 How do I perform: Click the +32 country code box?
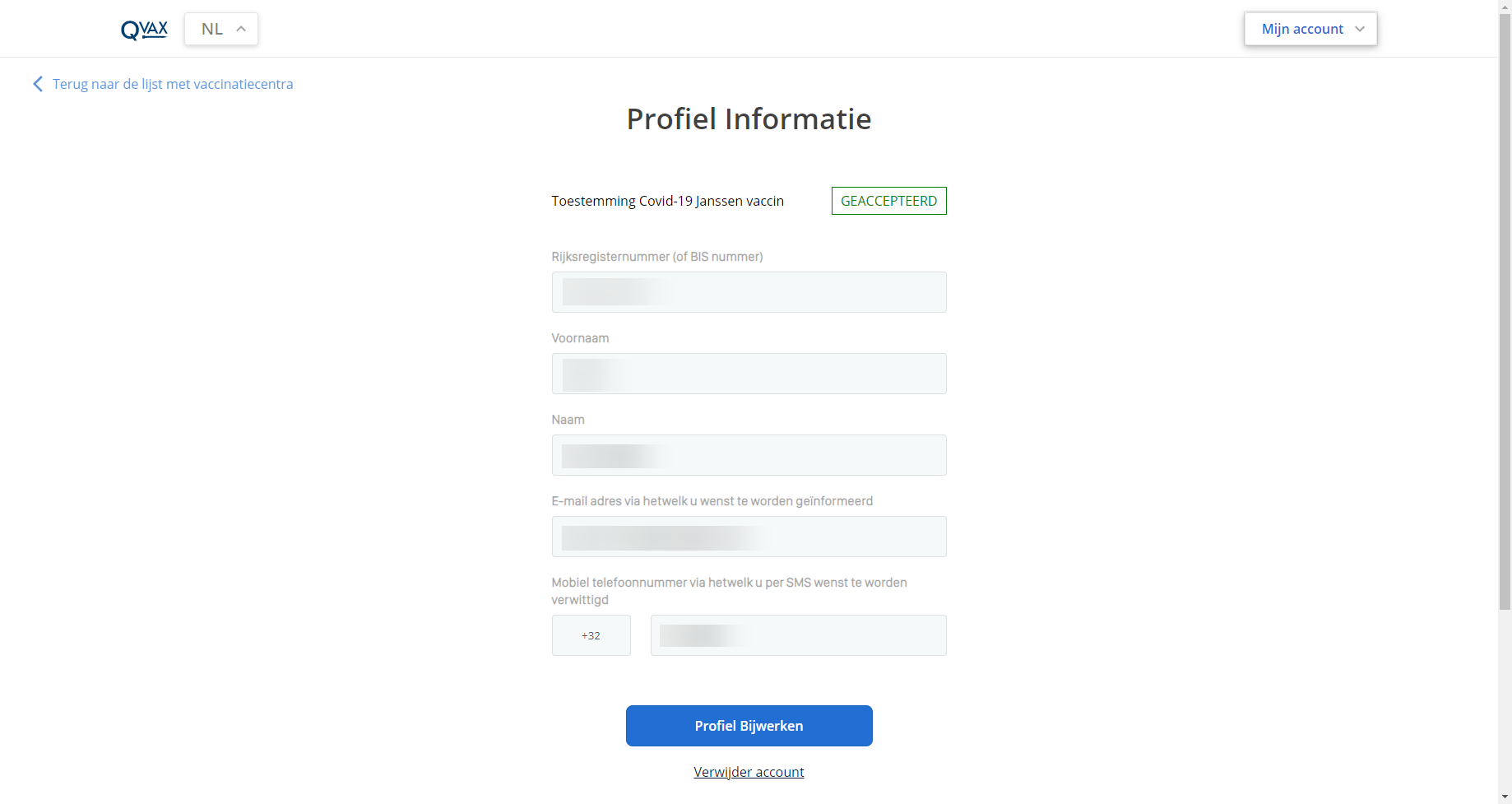591,635
